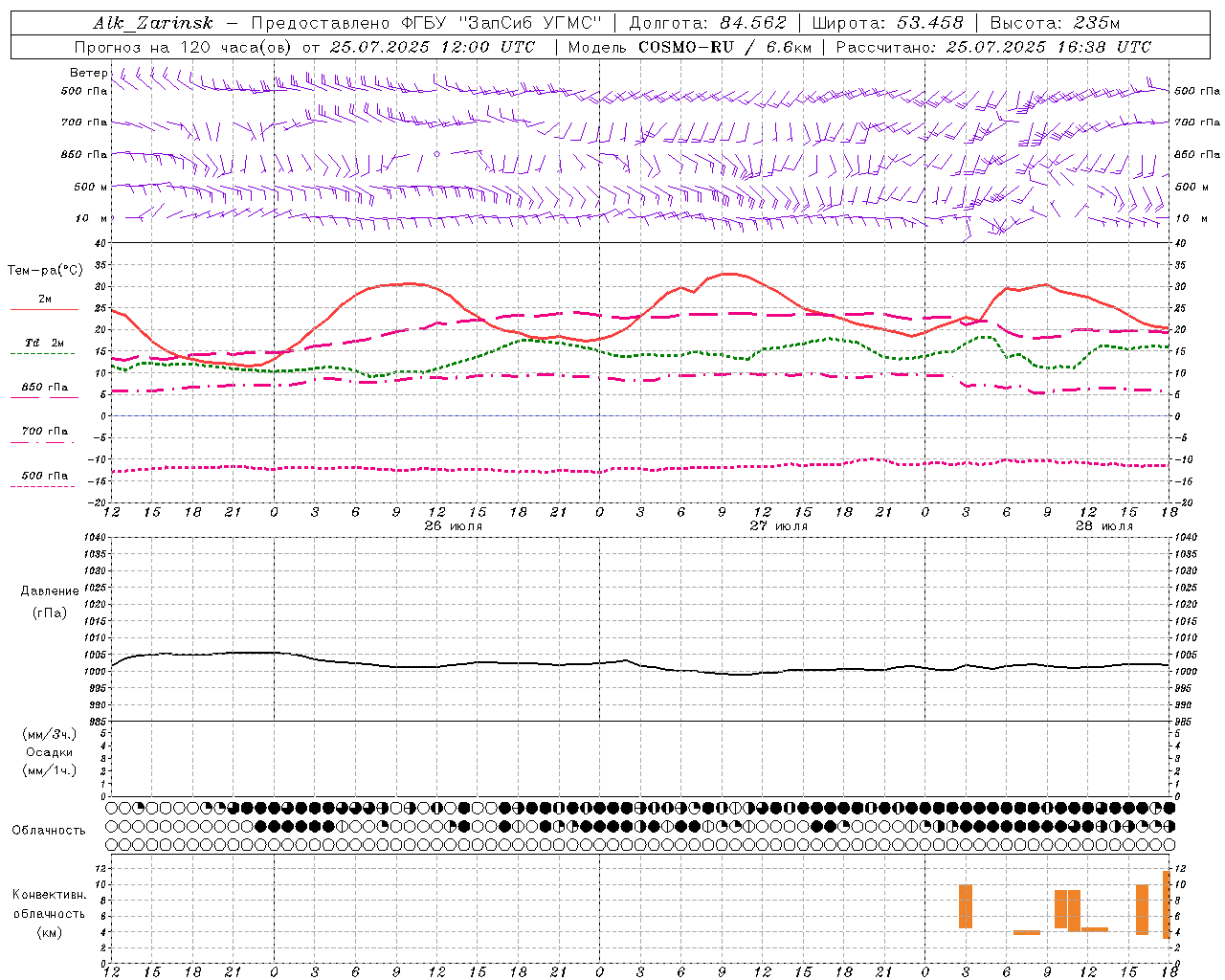
Task: Click the short flat orange bar near 7h on 28 июля
Action: [x=1027, y=932]
